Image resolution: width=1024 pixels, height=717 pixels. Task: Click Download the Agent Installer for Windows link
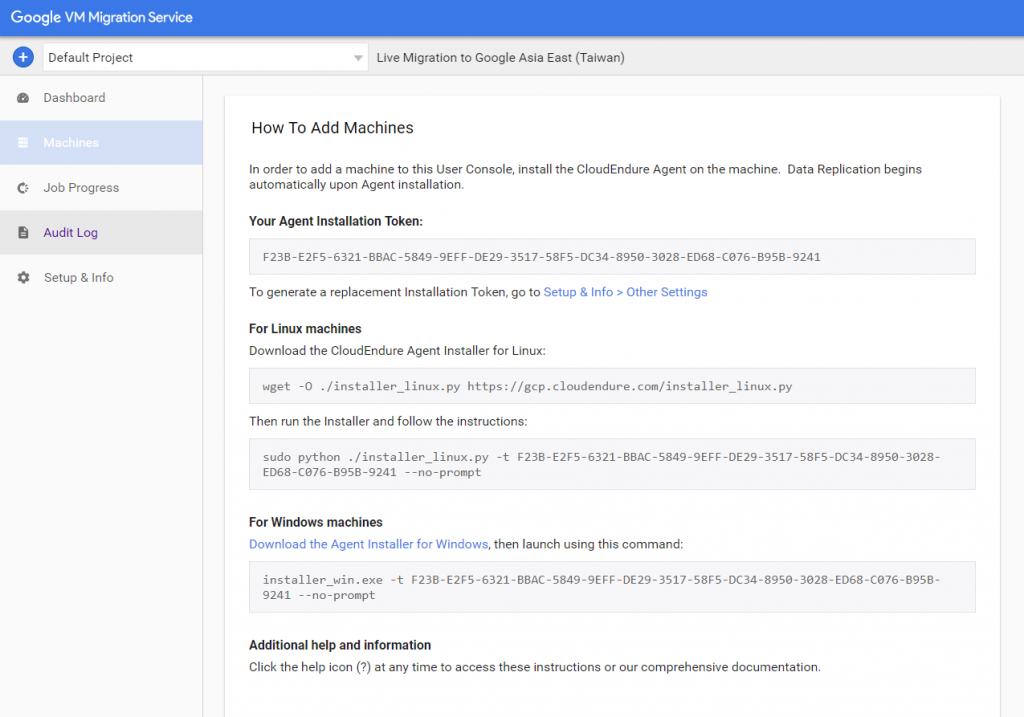tap(368, 544)
